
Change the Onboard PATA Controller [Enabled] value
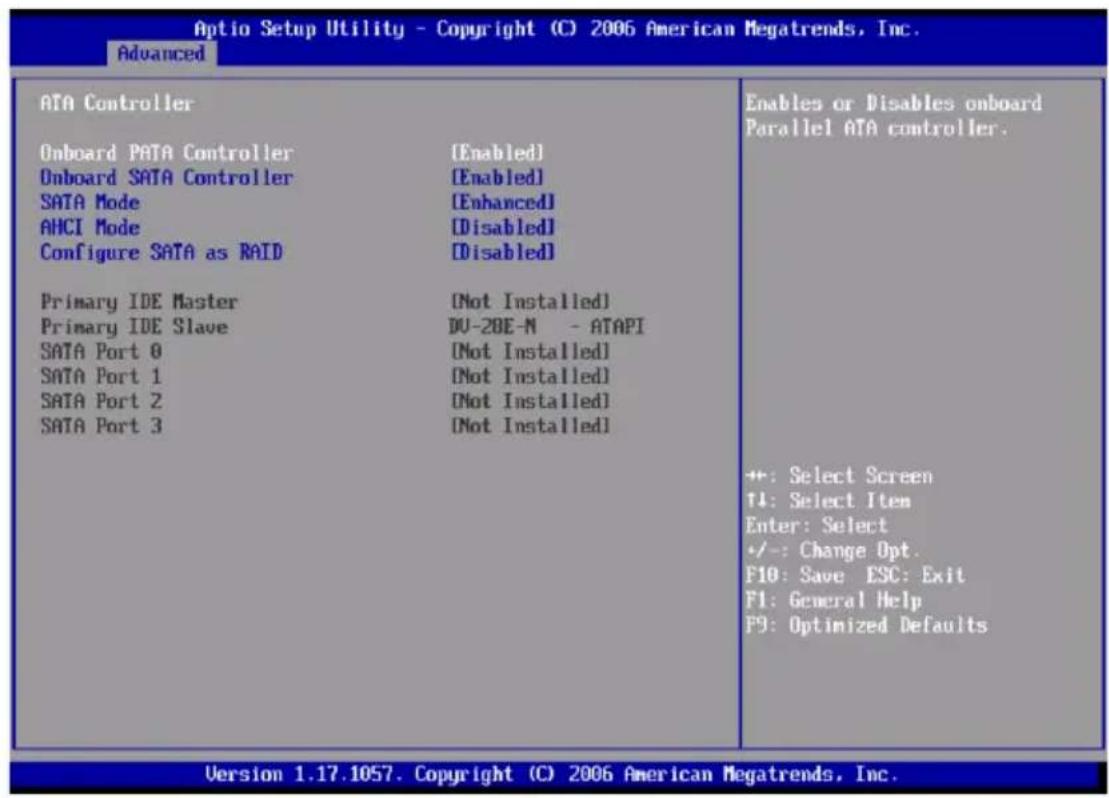498,153
